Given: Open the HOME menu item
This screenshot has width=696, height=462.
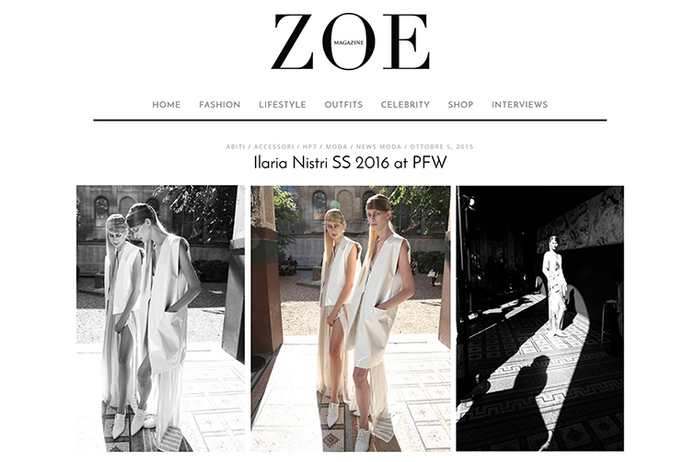Looking at the screenshot, I should pyautogui.click(x=166, y=105).
